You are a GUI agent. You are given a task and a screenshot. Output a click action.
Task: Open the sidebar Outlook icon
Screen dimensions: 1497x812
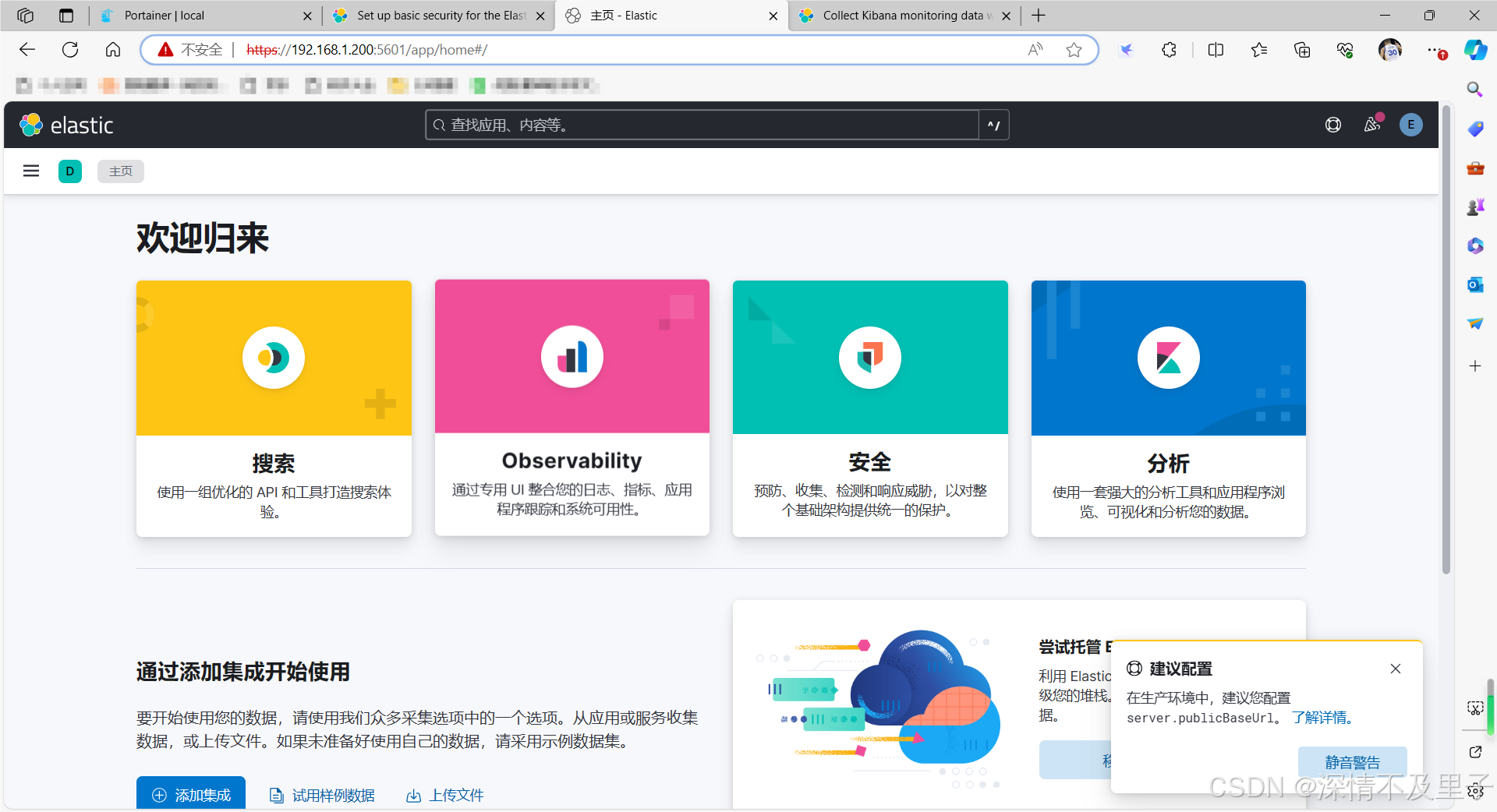point(1474,284)
